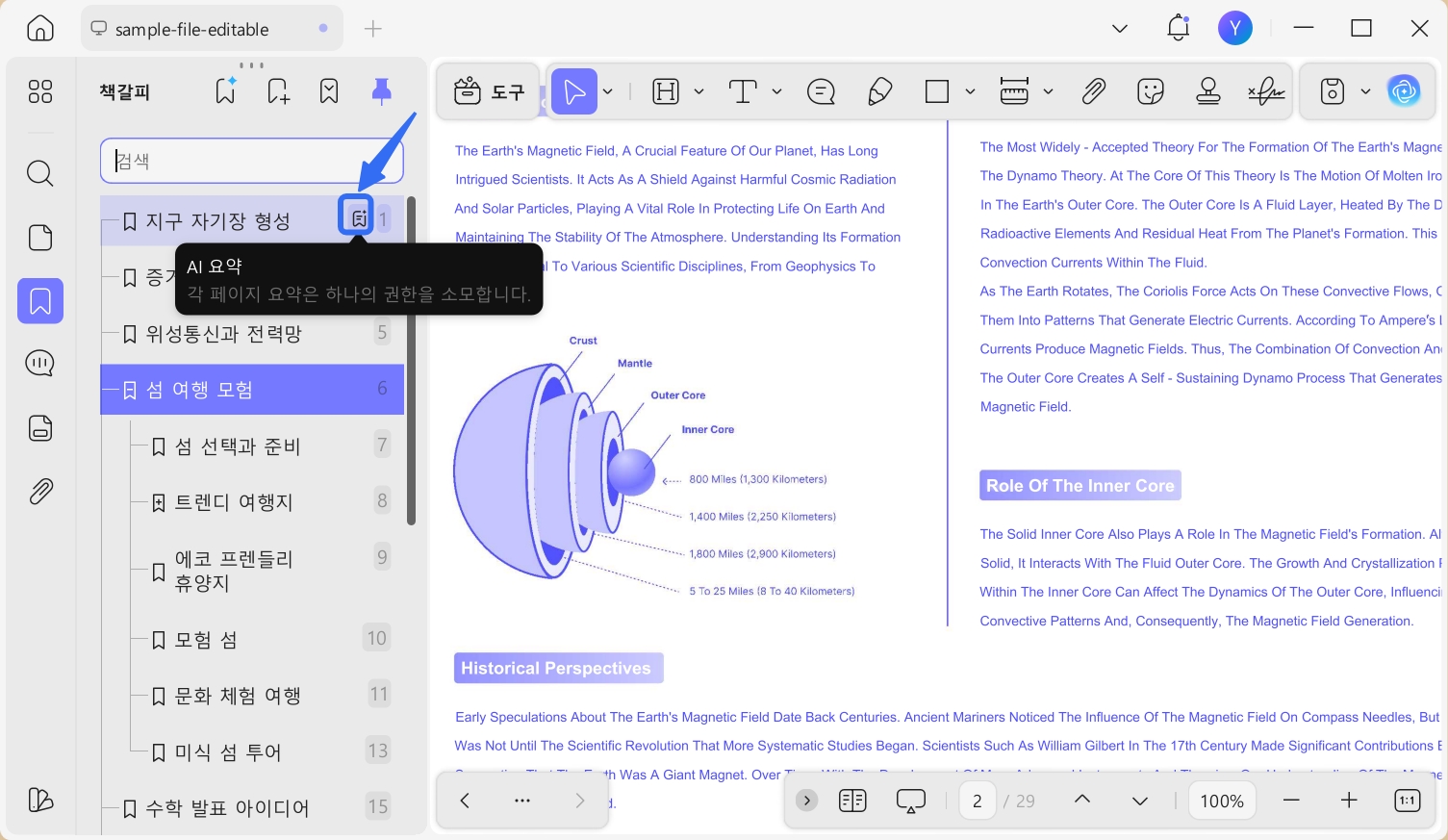Open a new tab with plus
Viewport: 1448px width, 840px height.
[x=373, y=29]
